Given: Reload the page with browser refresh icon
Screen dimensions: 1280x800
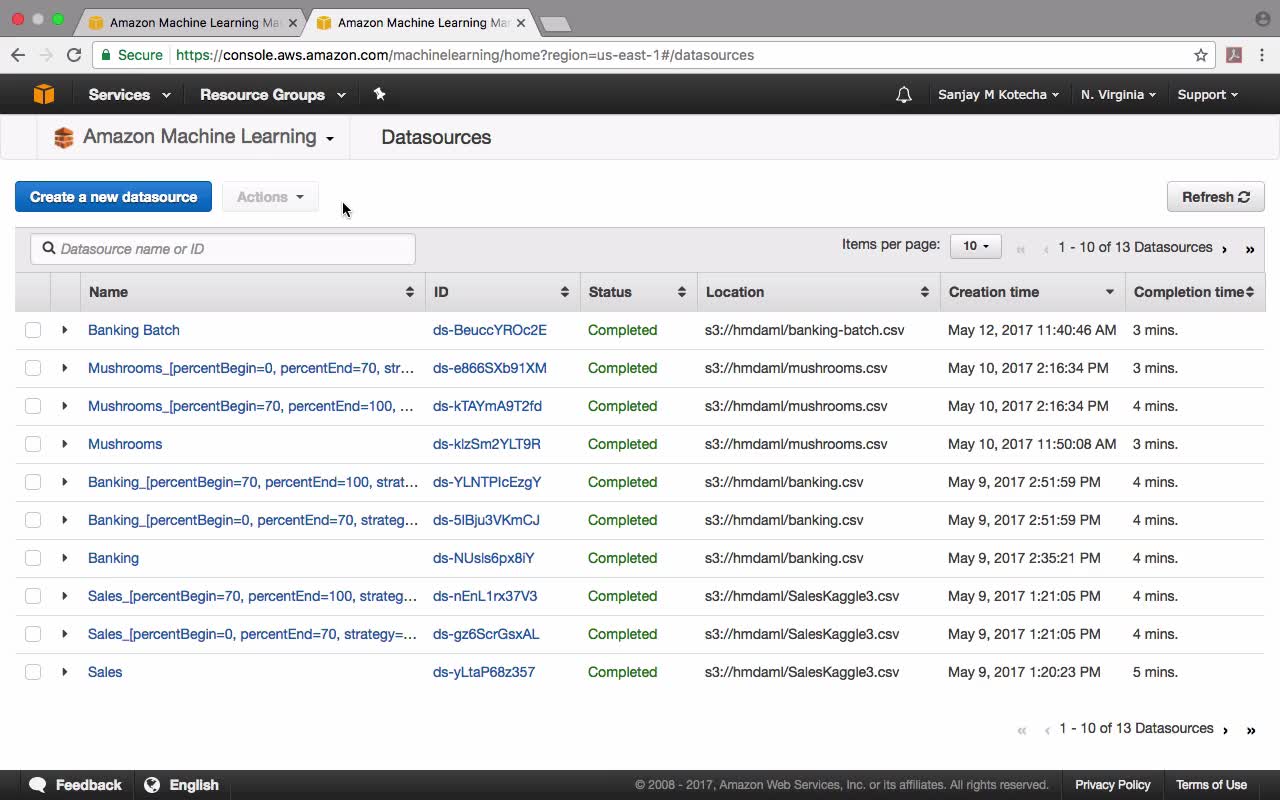Looking at the screenshot, I should click(74, 55).
